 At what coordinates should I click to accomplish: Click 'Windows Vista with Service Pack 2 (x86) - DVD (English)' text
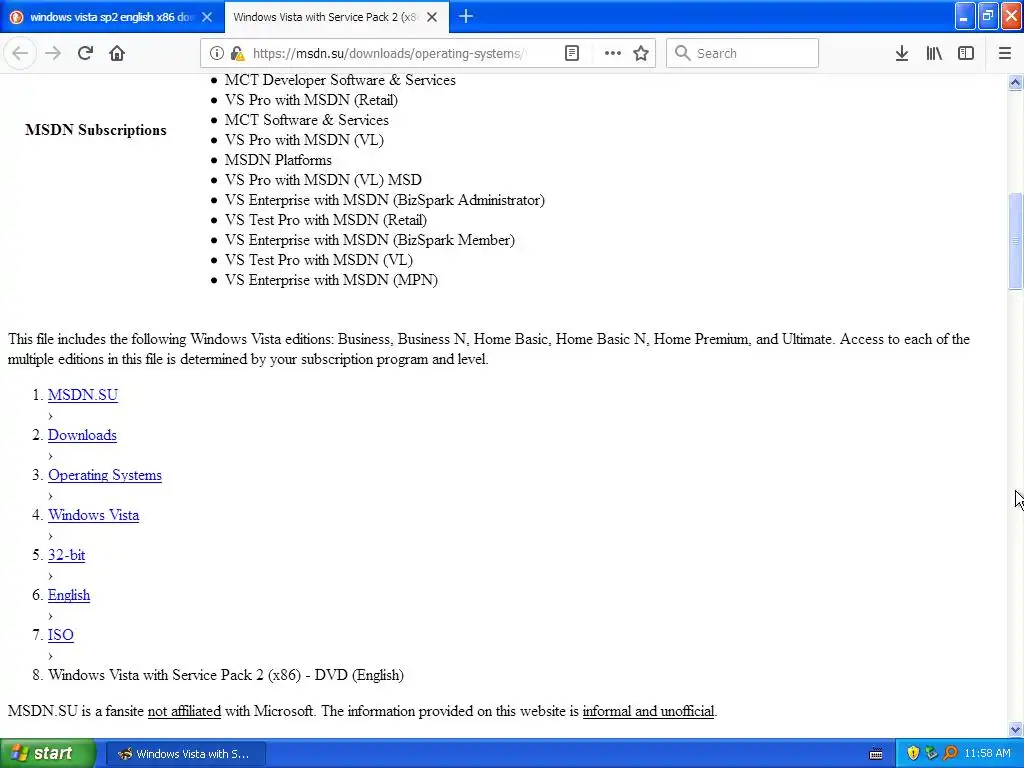(x=226, y=675)
